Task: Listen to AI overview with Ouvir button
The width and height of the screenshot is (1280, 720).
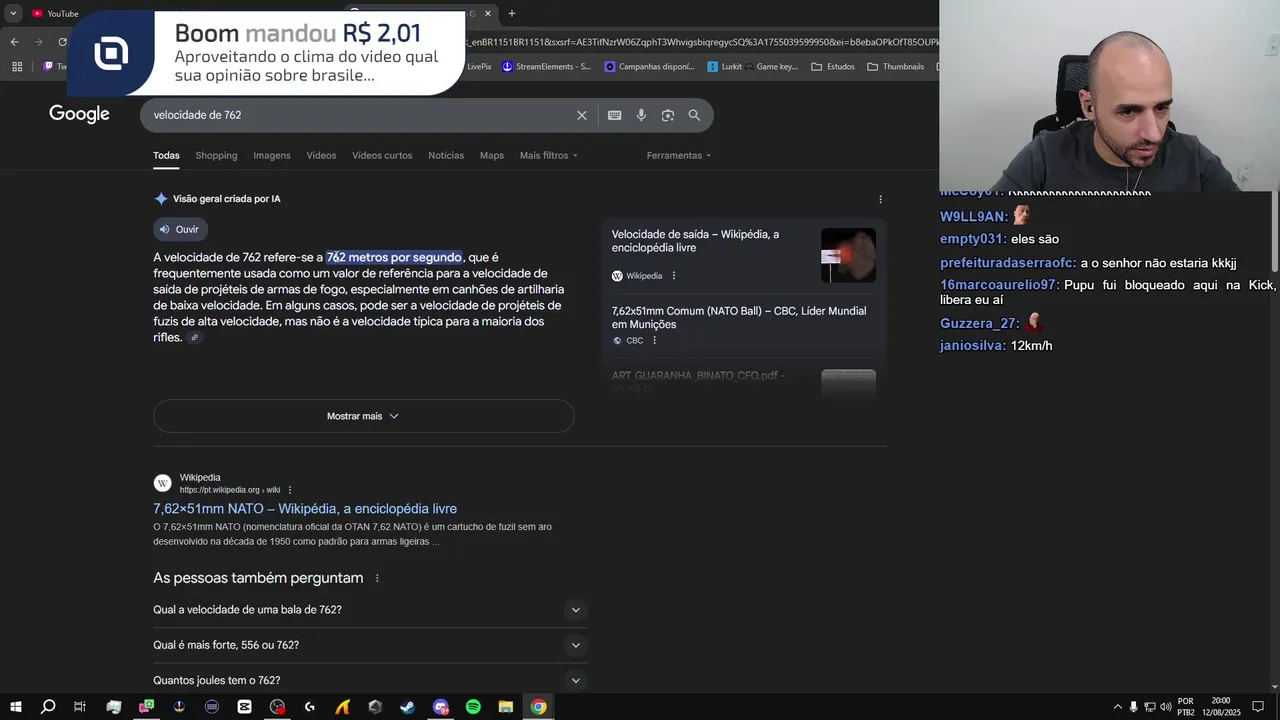Action: click(180, 229)
